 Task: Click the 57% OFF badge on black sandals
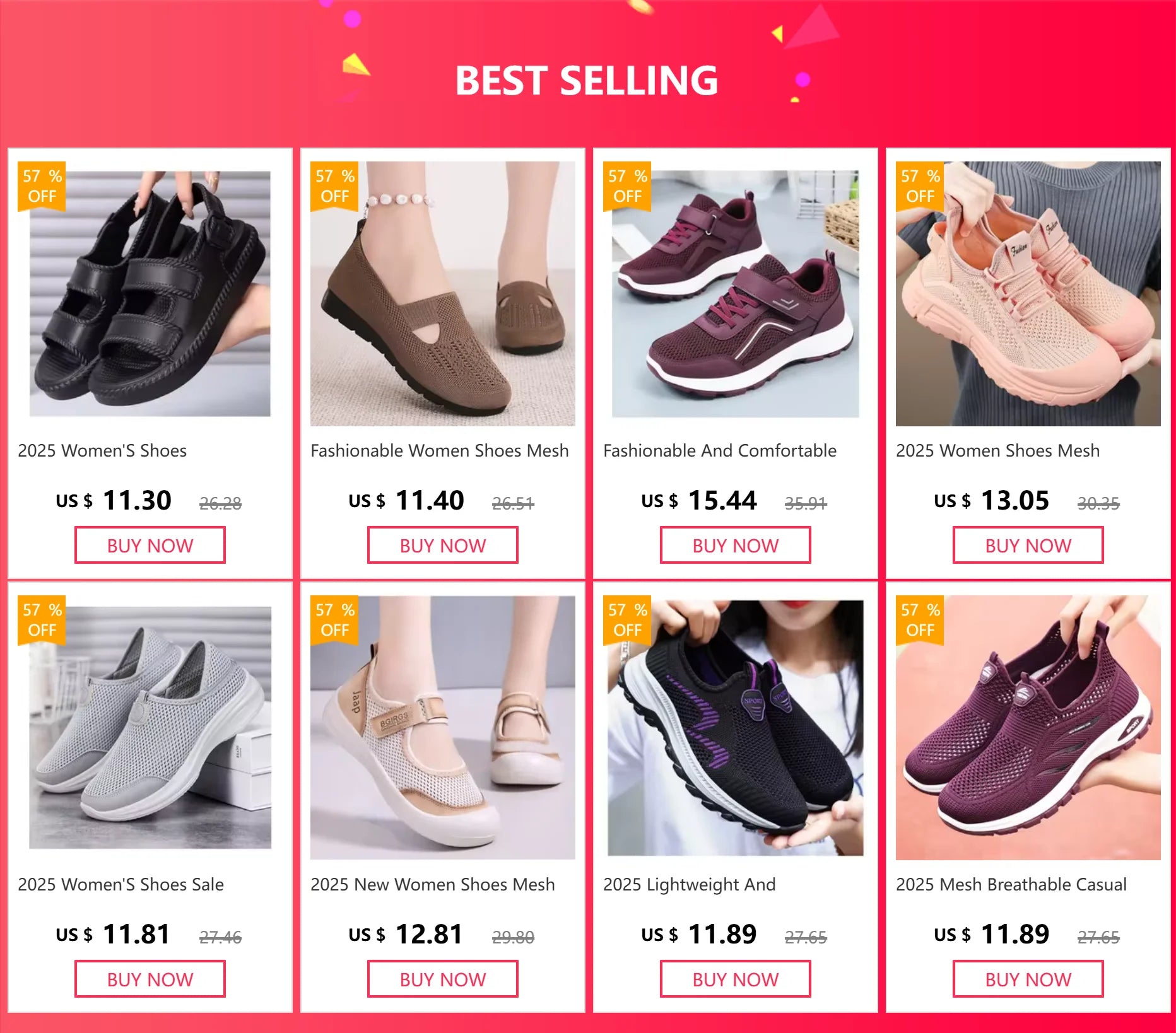pyautogui.click(x=42, y=187)
